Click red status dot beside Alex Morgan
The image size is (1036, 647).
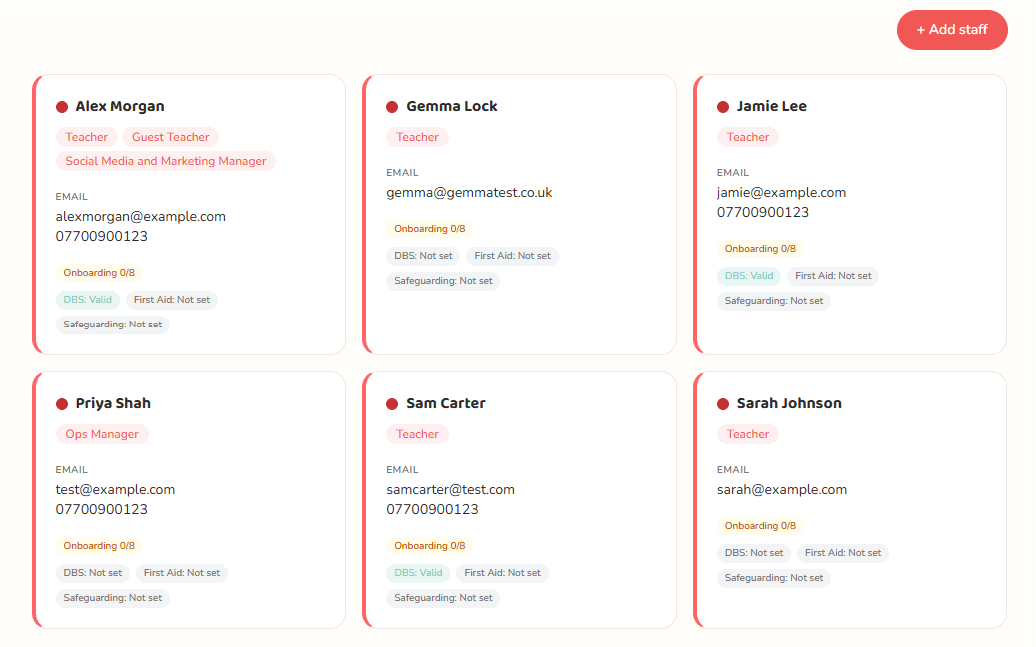(x=62, y=106)
